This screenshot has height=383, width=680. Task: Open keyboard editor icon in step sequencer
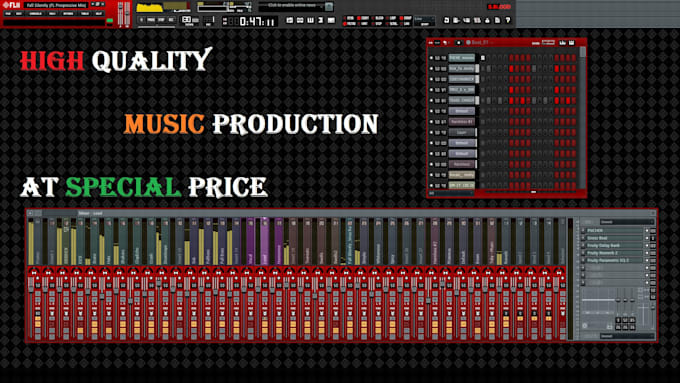[572, 43]
